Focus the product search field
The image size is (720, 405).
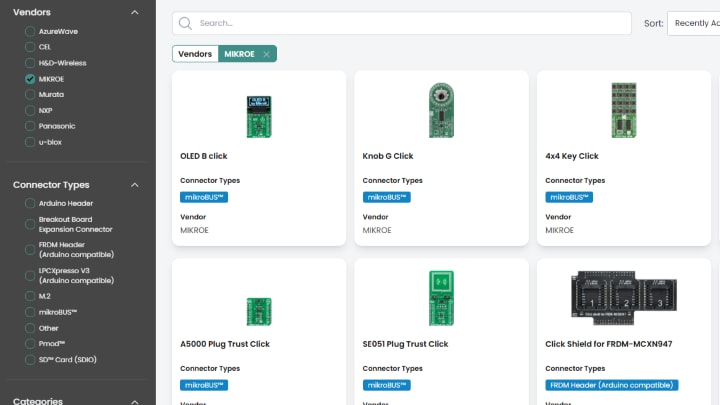point(410,23)
